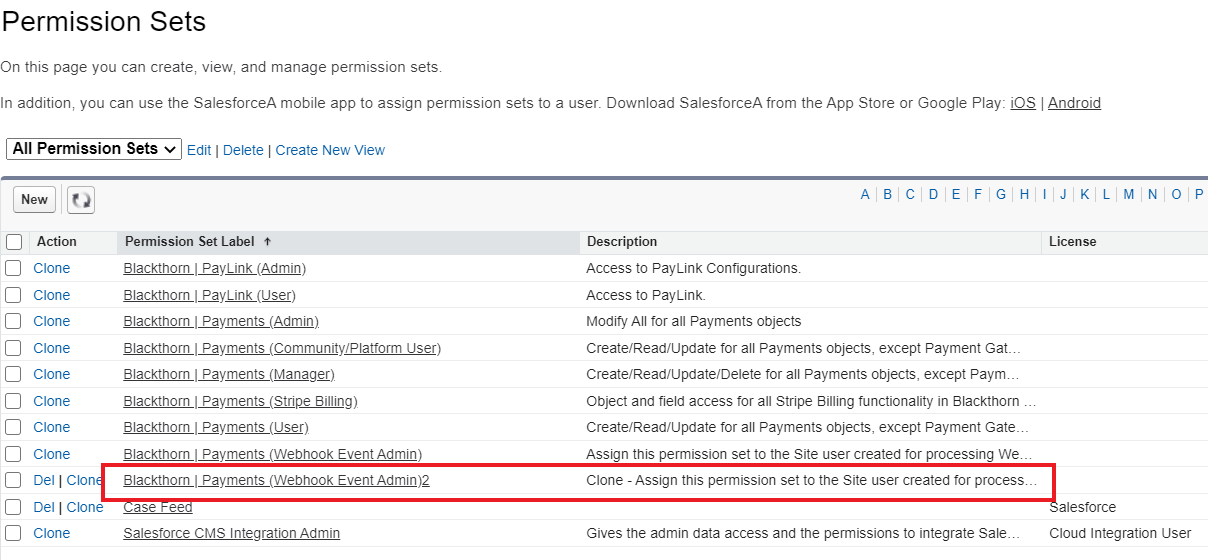The height and width of the screenshot is (560, 1208).
Task: Click the Delete view link
Action: [243, 150]
